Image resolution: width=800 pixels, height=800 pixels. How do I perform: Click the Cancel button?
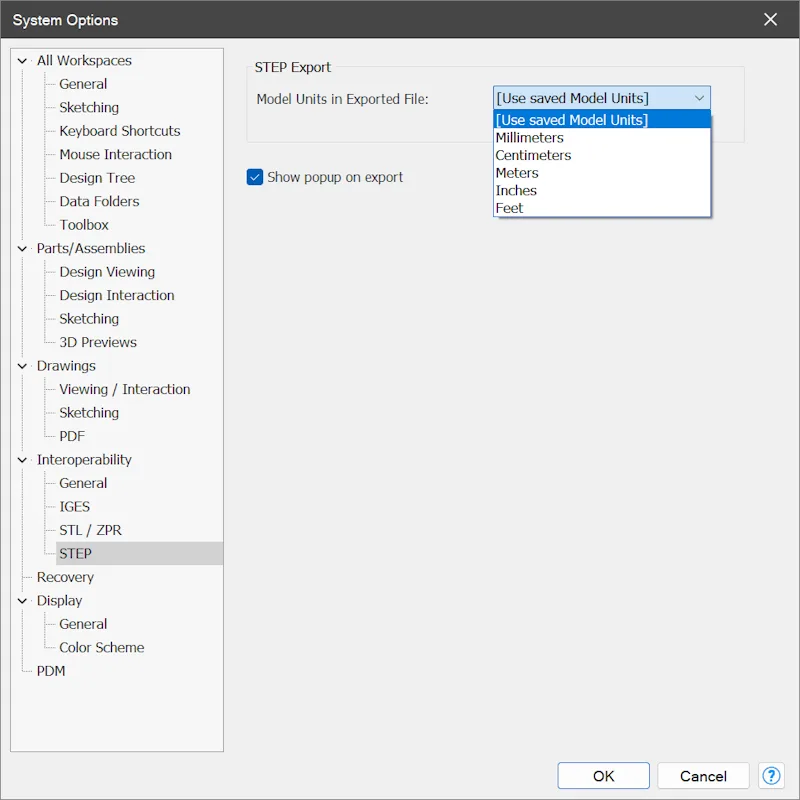pyautogui.click(x=703, y=776)
